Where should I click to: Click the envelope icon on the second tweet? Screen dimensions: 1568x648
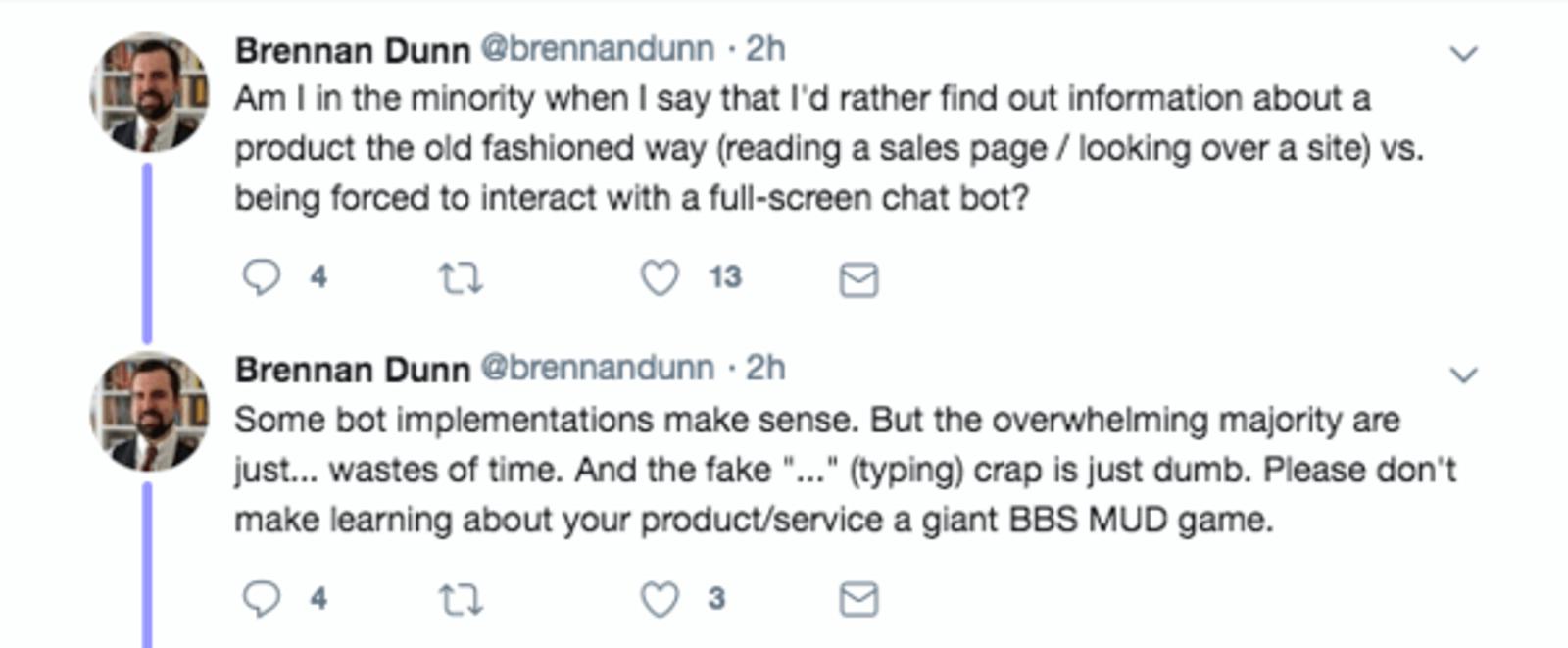pos(859,597)
